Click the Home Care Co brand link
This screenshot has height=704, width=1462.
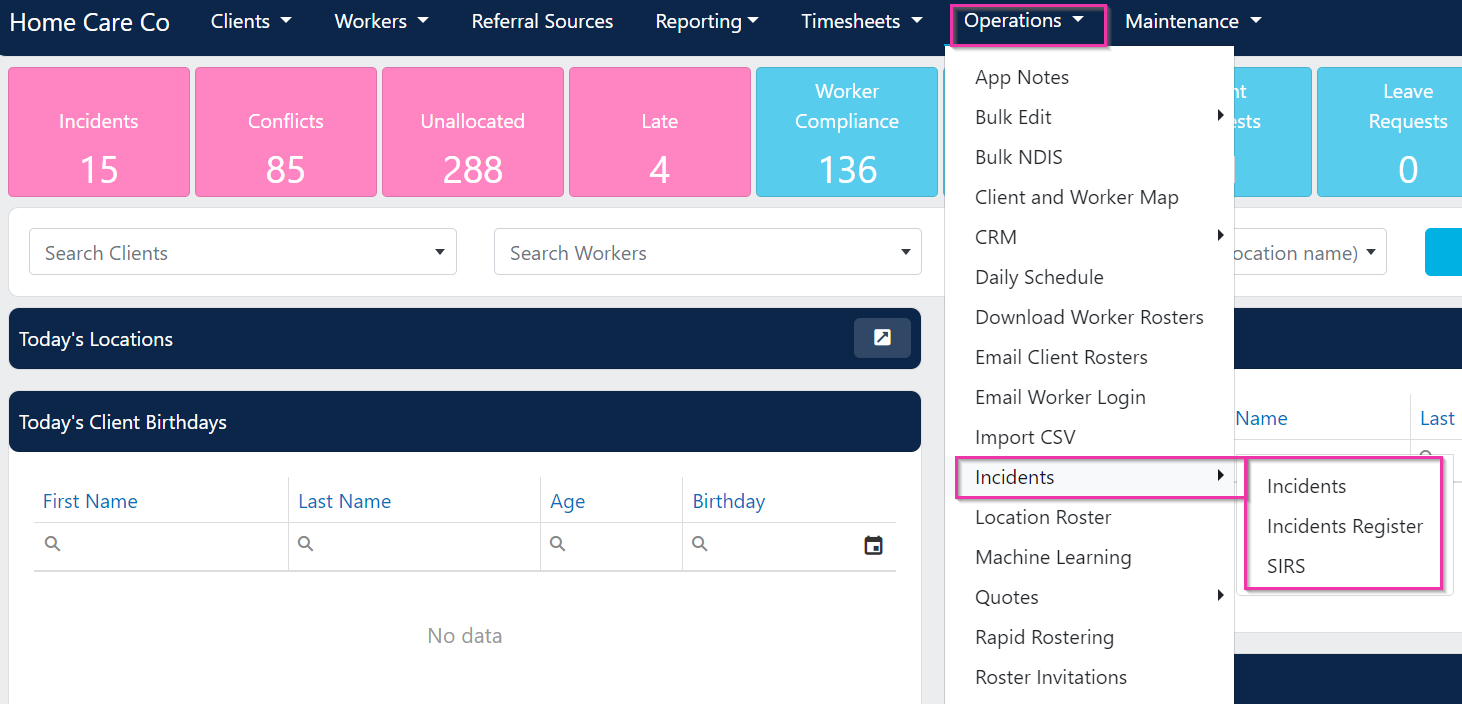(x=90, y=22)
